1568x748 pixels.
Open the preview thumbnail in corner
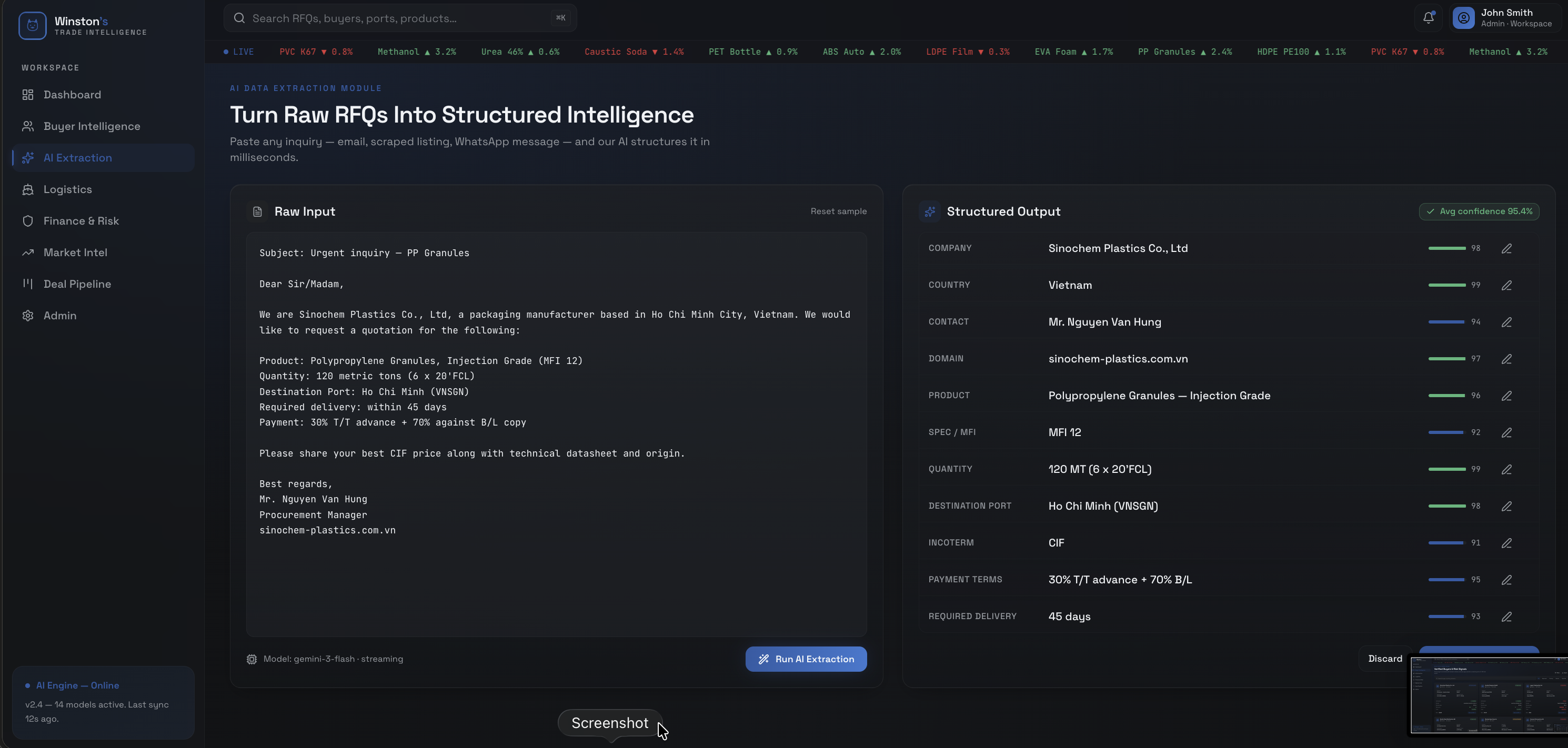pyautogui.click(x=1490, y=695)
